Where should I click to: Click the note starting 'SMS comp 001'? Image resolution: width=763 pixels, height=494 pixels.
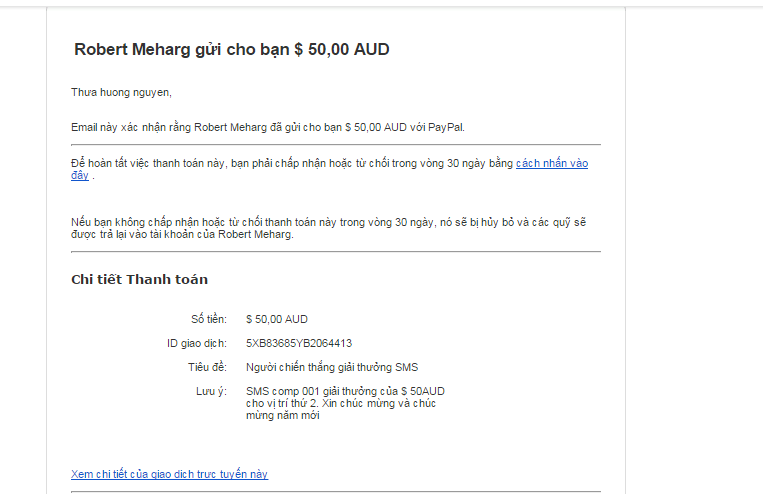[345, 391]
